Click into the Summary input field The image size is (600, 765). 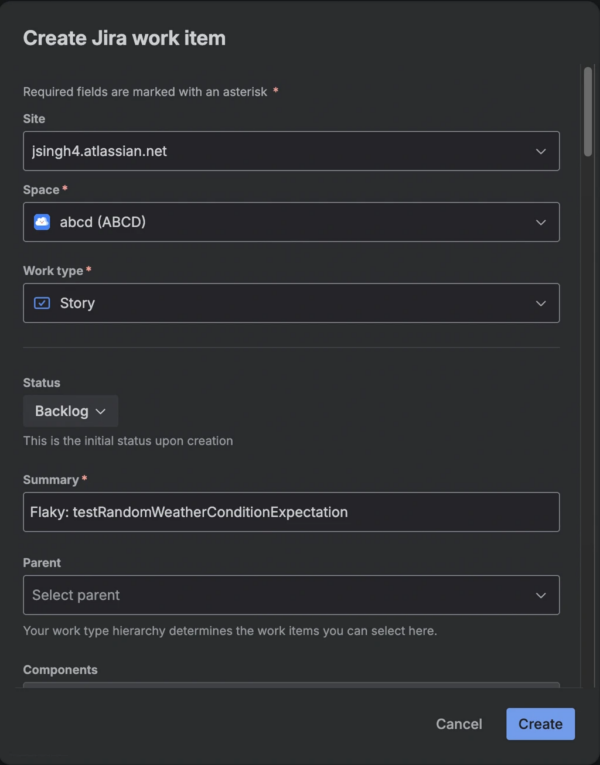[291, 512]
